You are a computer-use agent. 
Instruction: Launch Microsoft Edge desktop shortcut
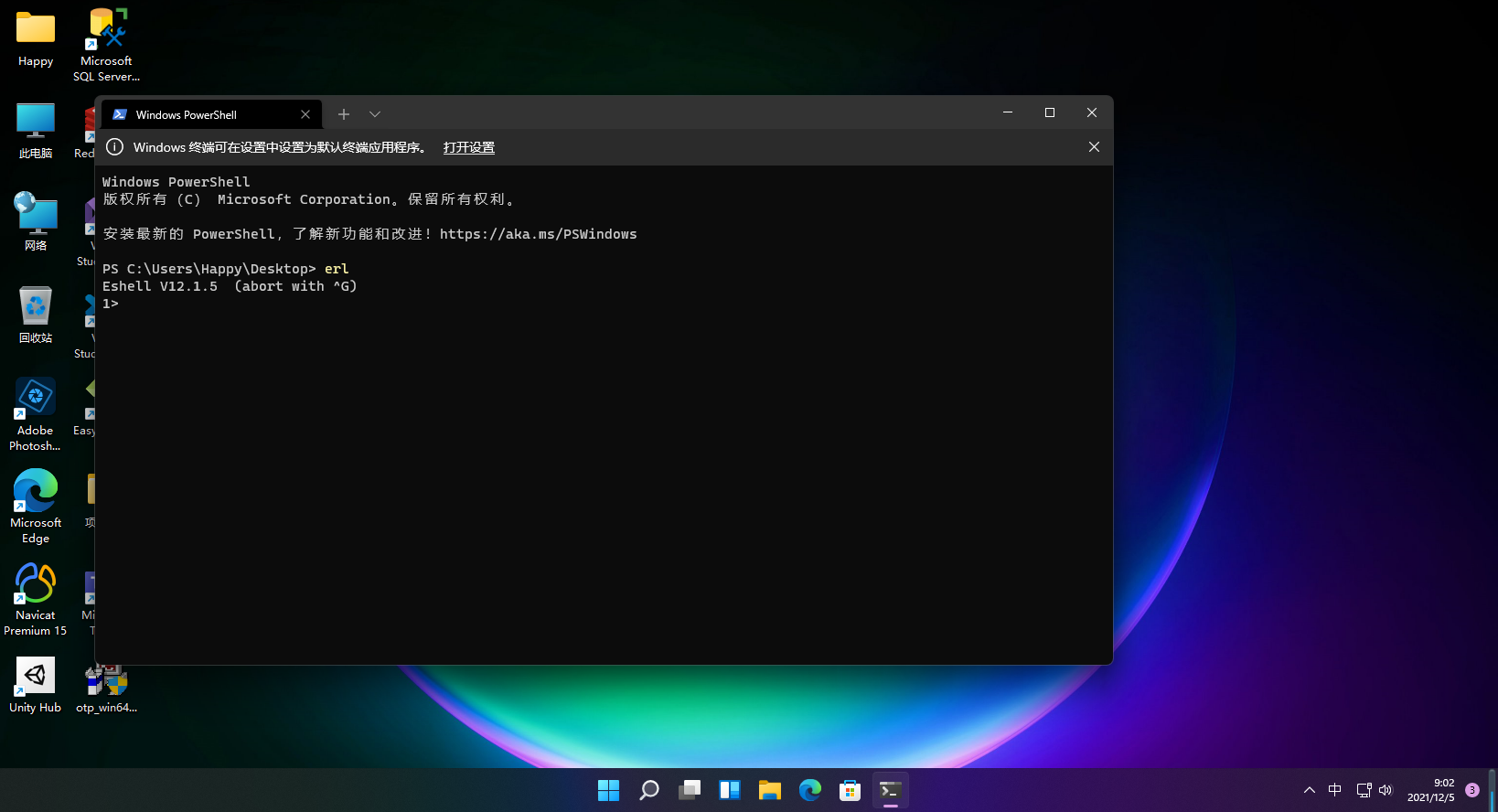[36, 507]
